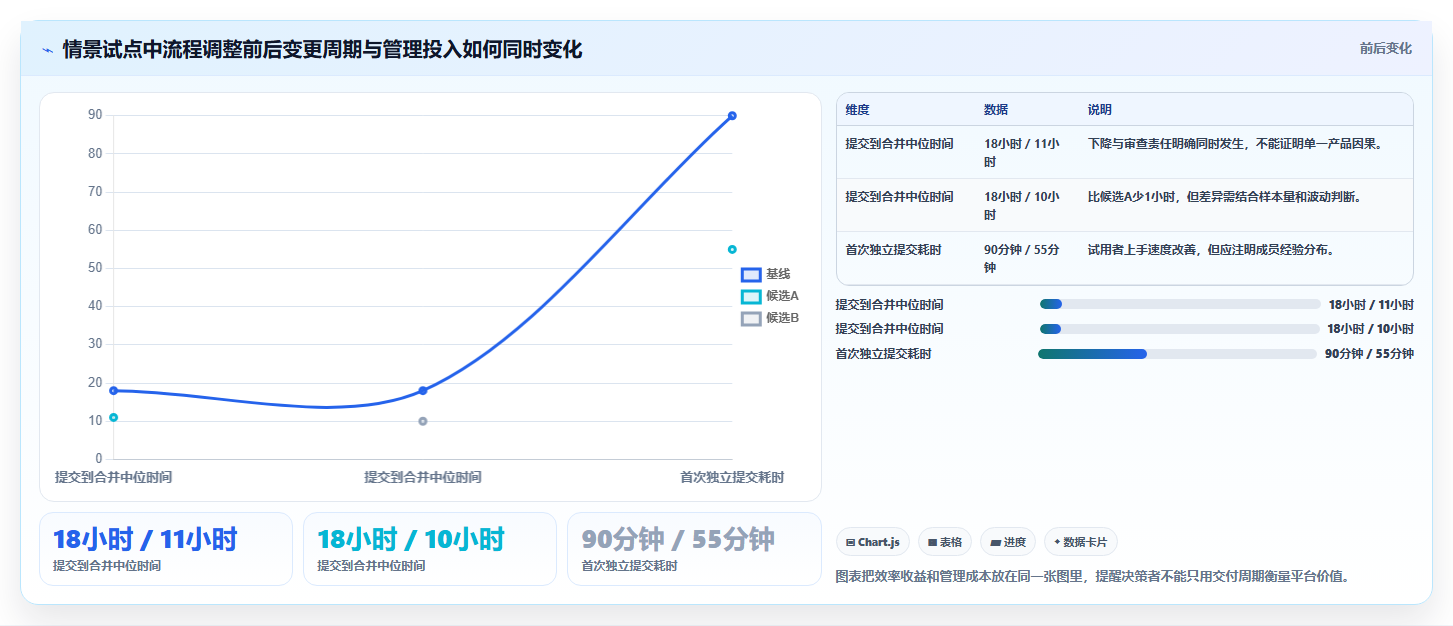Click the 首次独立提交耗时 progress row label
The width and height of the screenshot is (1453, 626).
[883, 353]
